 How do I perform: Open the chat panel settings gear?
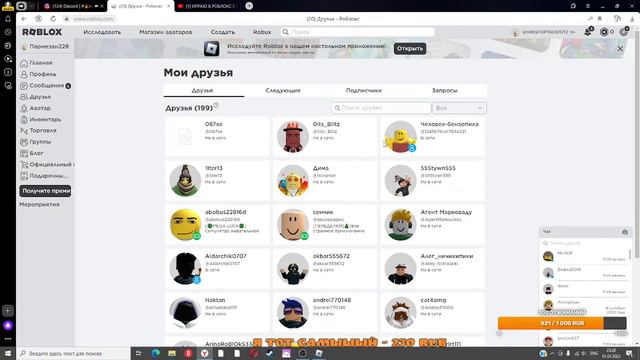pos(624,232)
